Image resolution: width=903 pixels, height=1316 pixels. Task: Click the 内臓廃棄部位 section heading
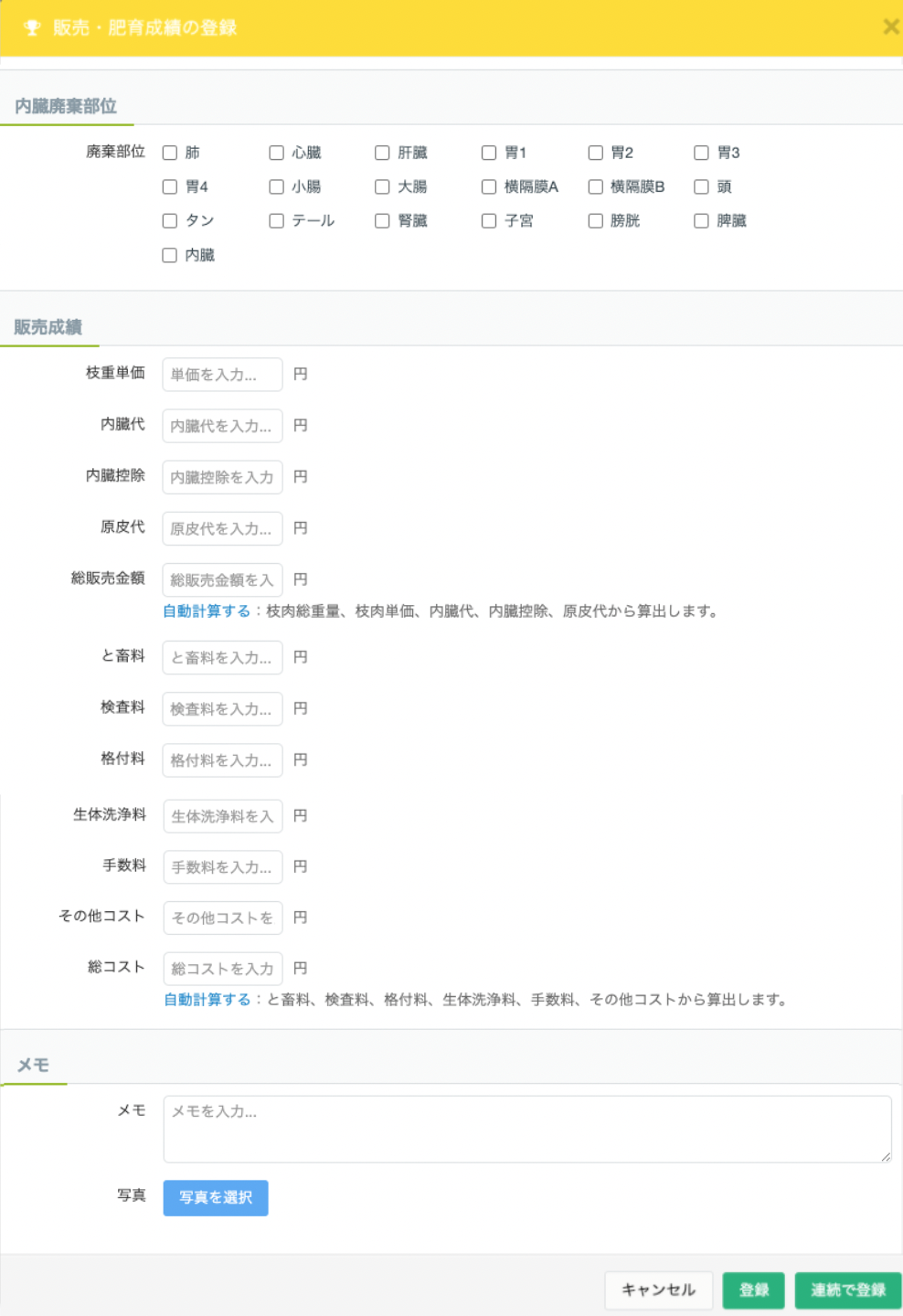click(x=66, y=106)
